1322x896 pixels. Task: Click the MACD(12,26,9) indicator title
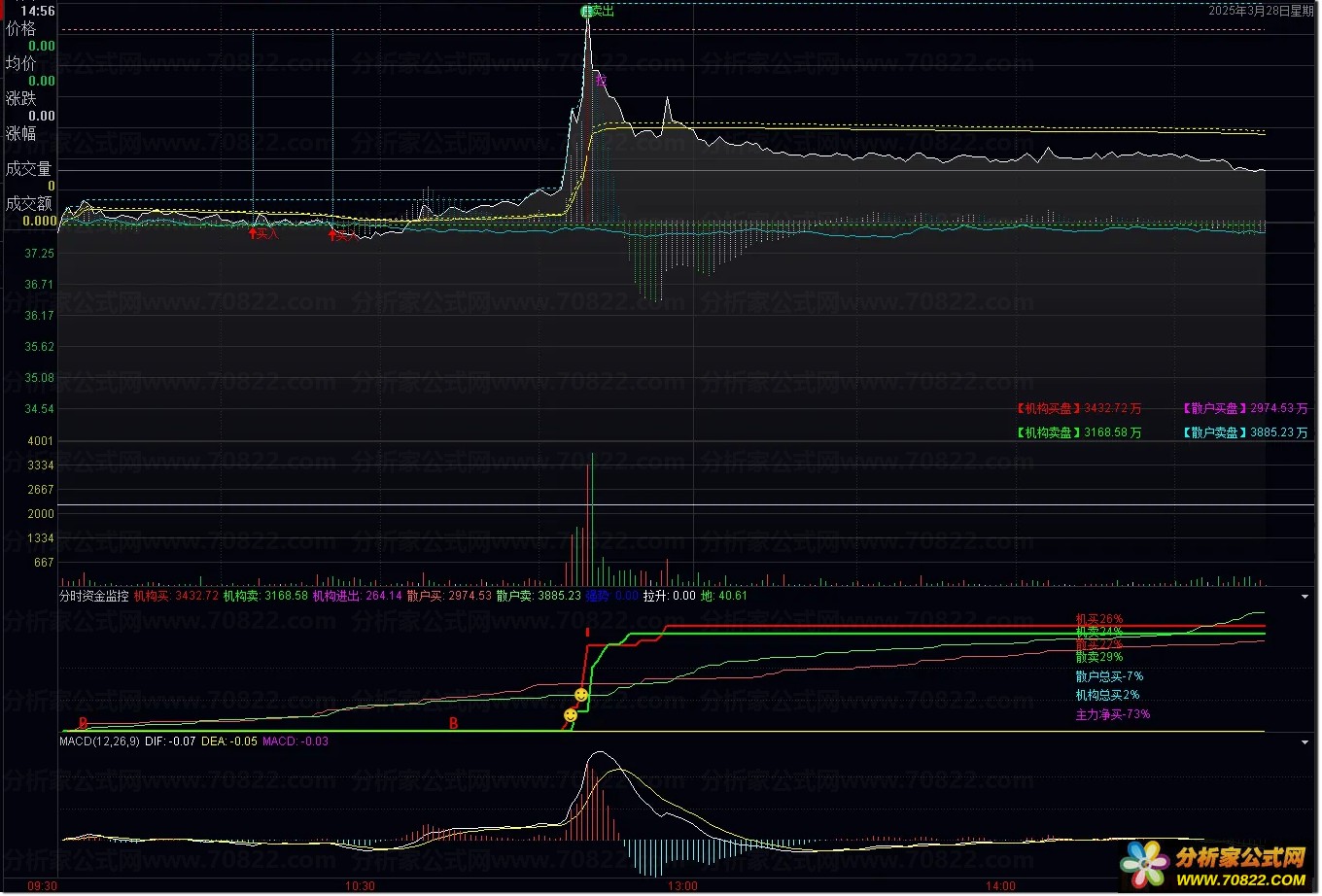pyautogui.click(x=99, y=741)
